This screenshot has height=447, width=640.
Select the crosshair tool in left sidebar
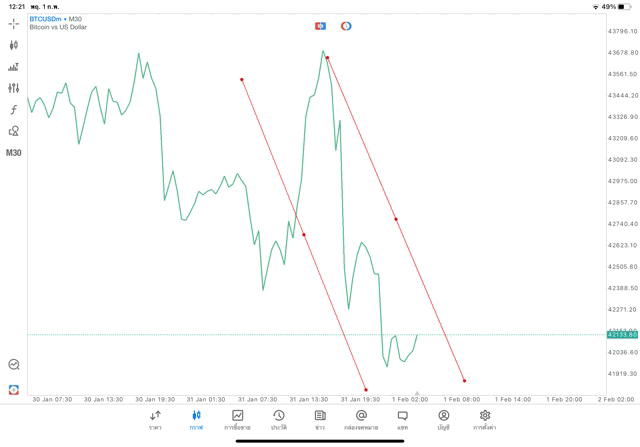(14, 23)
